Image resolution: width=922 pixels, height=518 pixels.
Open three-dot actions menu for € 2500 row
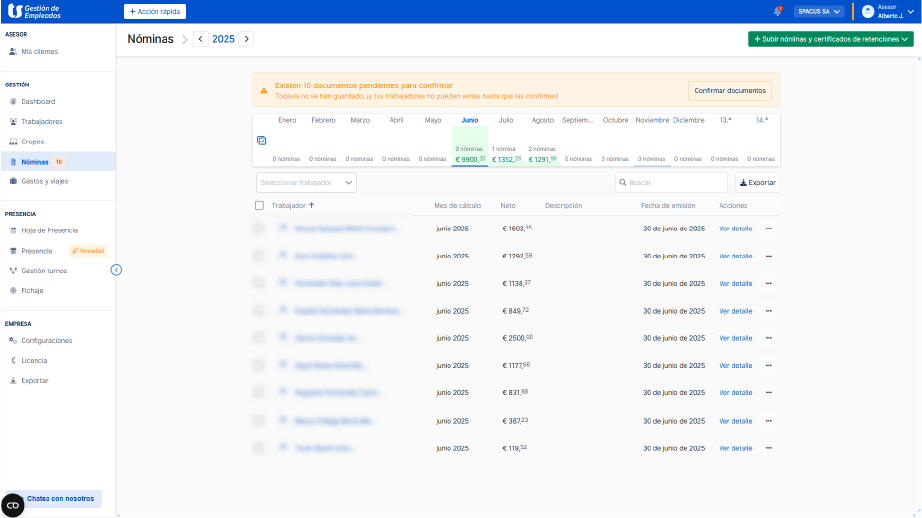[769, 338]
